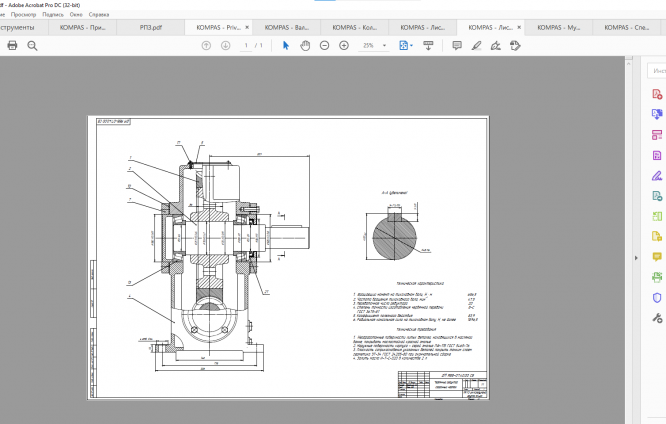Open the Protect shield tool in right pane
This screenshot has height=424, width=666.
tap(657, 297)
